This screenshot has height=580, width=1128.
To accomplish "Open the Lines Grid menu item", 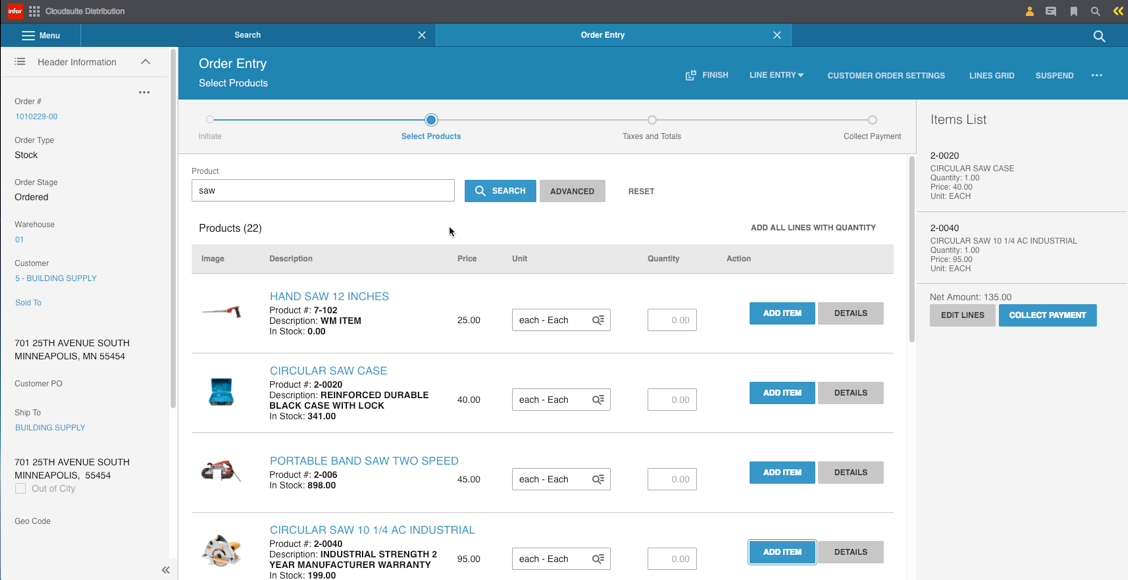I will click(x=991, y=75).
